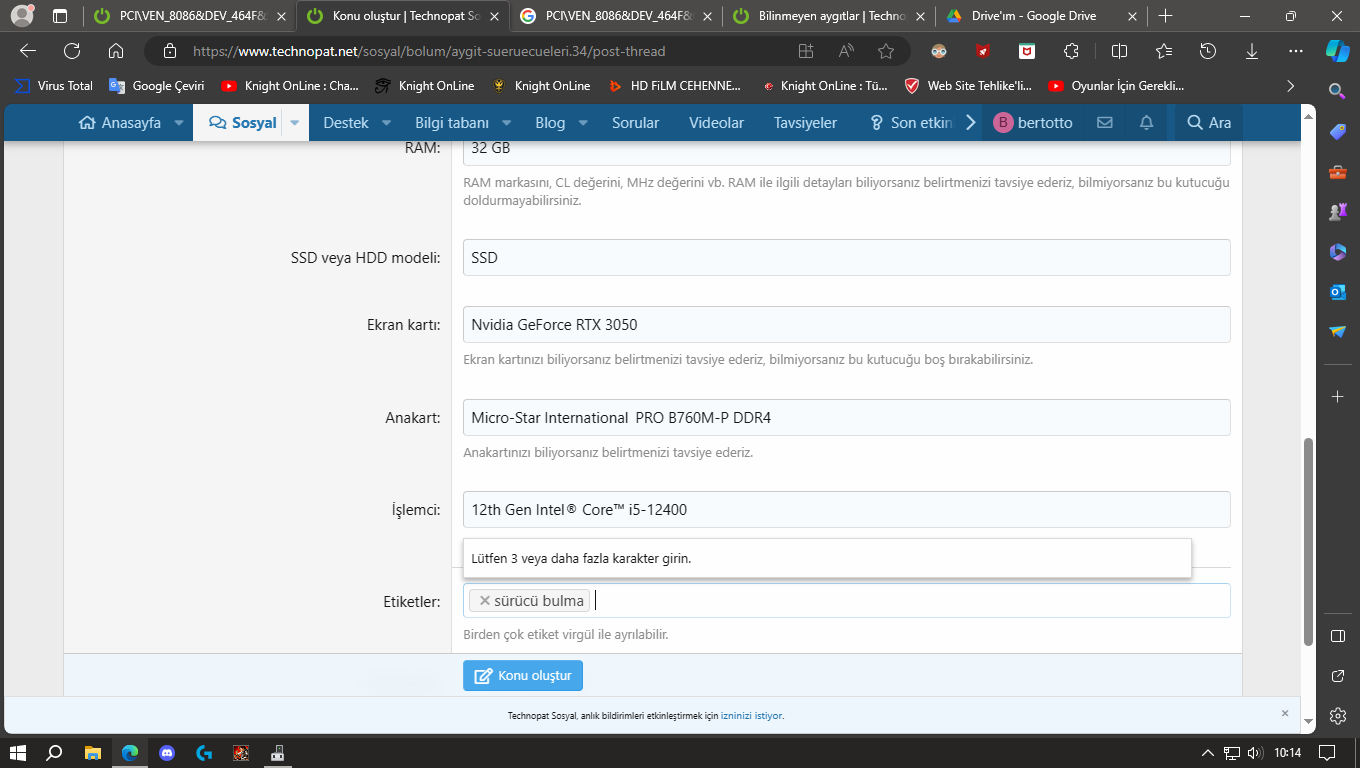The height and width of the screenshot is (768, 1360).
Task: Toggle split screen icon in toolbar
Action: [x=1120, y=51]
